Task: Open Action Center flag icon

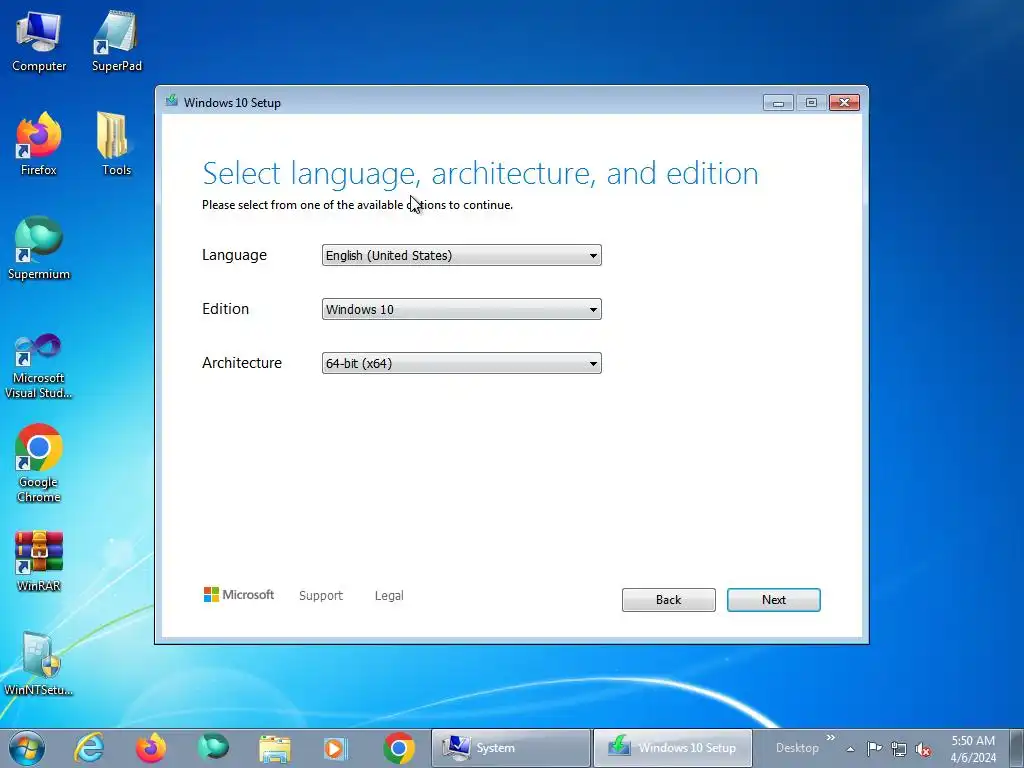Action: [874, 748]
